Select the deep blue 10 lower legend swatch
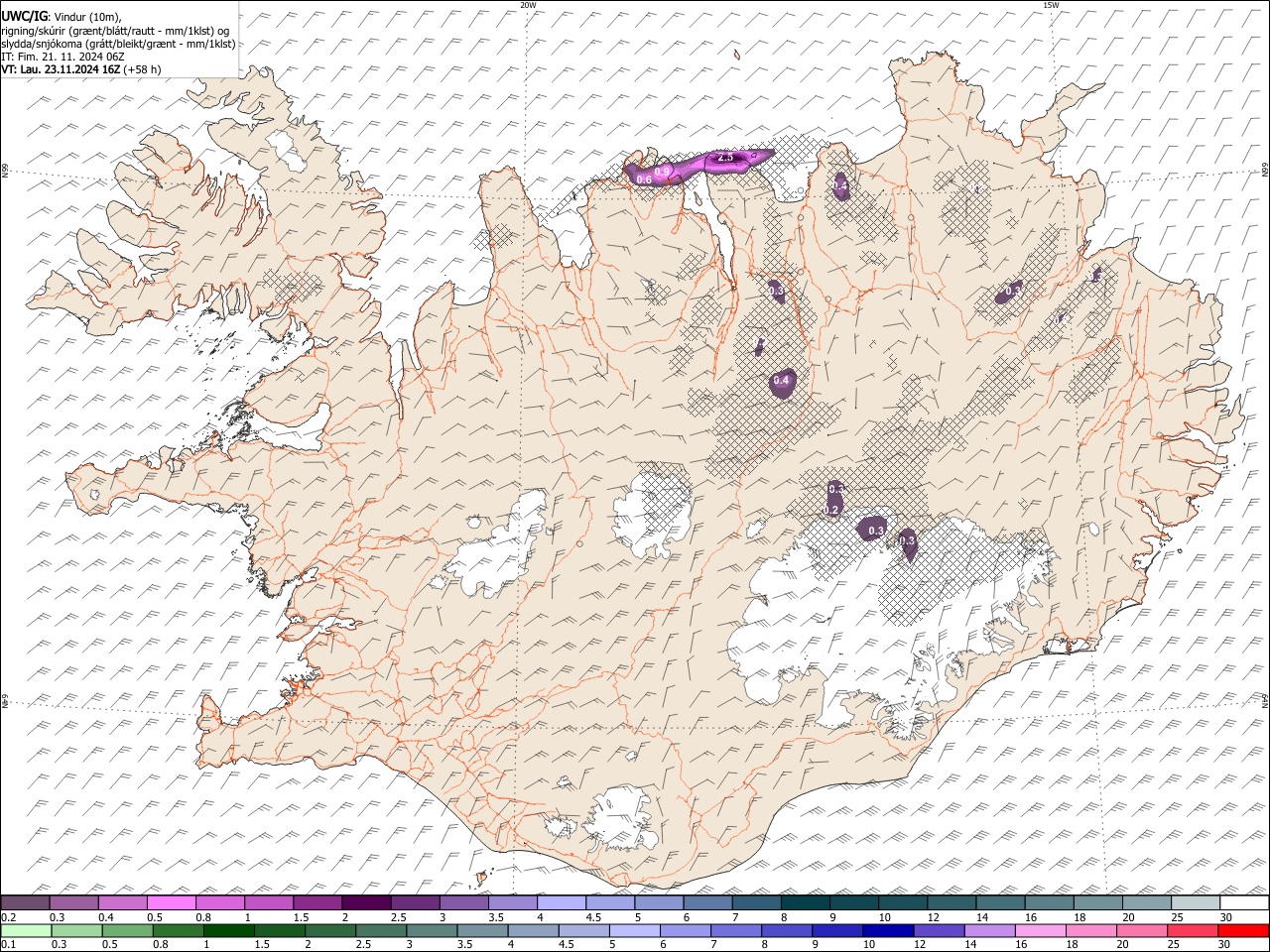Viewport: 1270px width, 952px height. (889, 930)
